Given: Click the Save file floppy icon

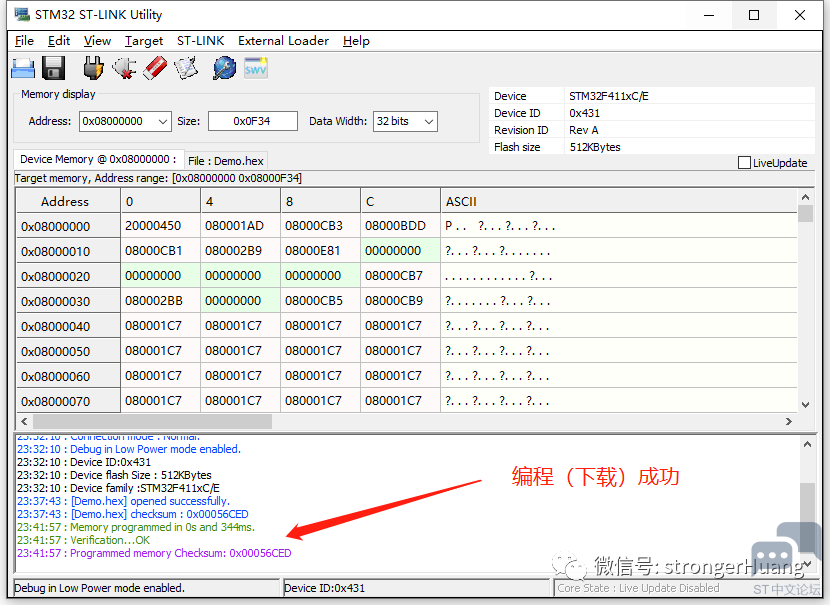Looking at the screenshot, I should pos(53,68).
